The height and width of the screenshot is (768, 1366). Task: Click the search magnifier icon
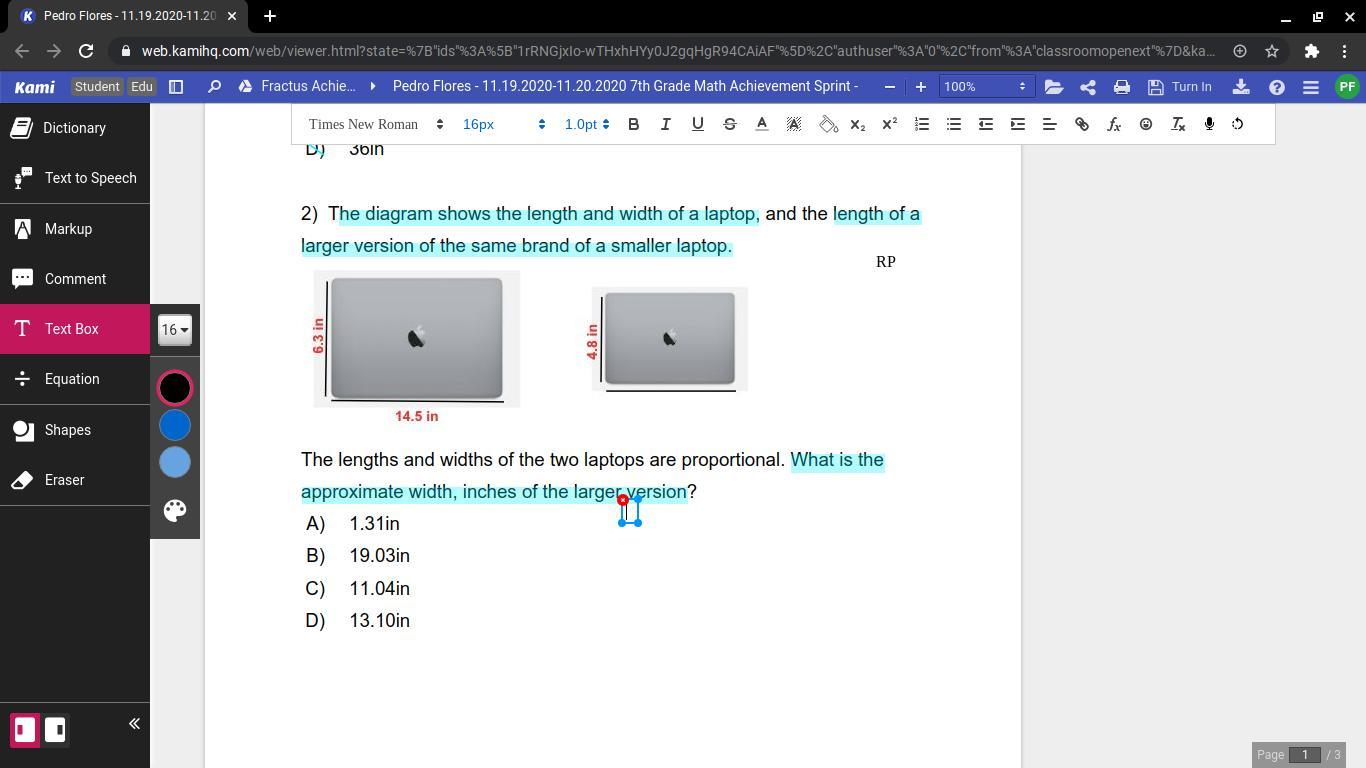(214, 87)
